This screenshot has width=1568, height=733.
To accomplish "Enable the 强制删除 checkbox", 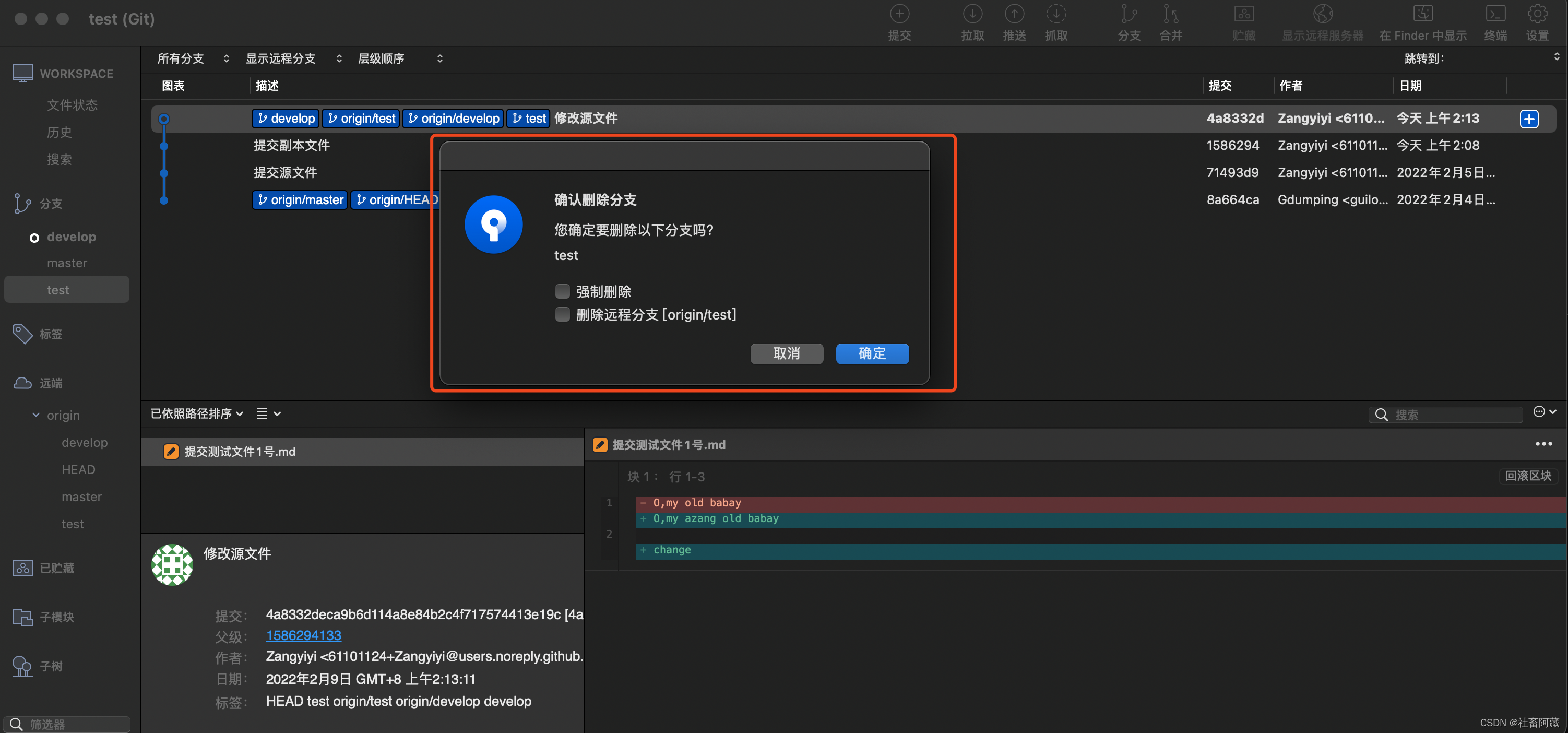I will [x=563, y=292].
